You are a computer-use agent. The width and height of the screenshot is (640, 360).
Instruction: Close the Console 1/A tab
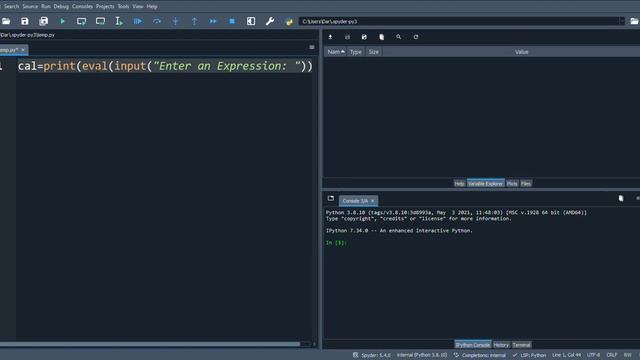[373, 201]
